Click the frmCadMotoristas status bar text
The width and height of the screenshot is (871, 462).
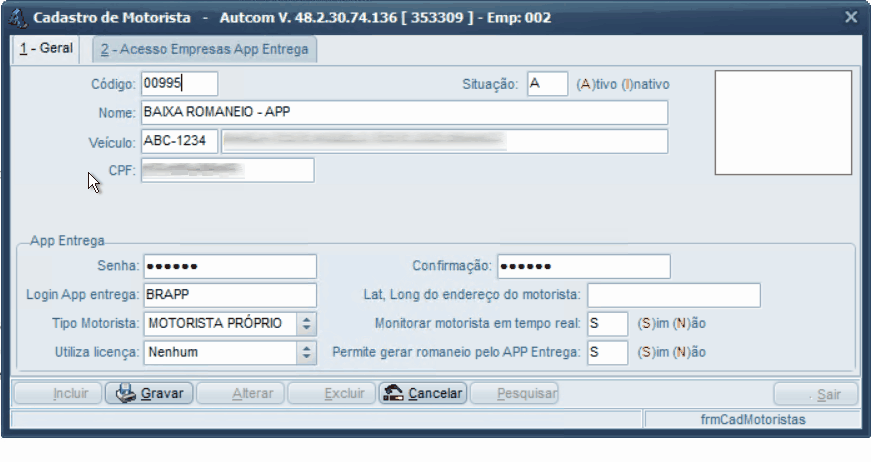pyautogui.click(x=753, y=420)
